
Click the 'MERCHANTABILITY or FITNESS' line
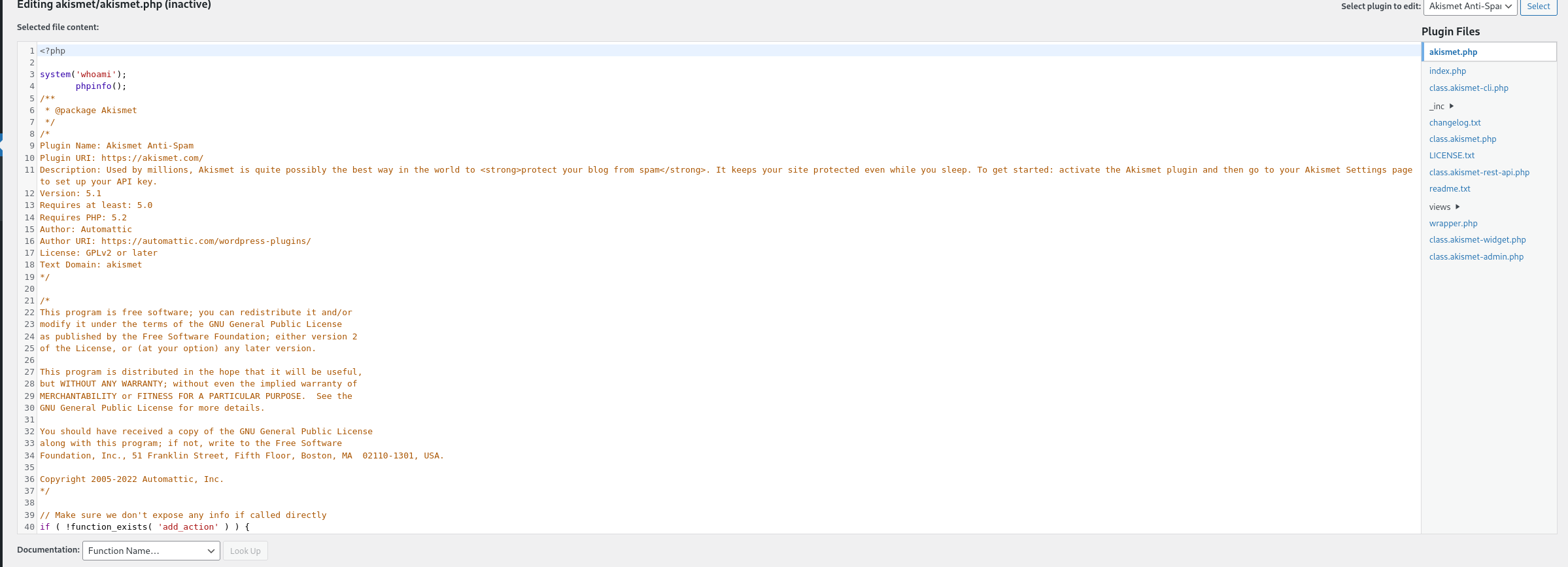click(196, 396)
